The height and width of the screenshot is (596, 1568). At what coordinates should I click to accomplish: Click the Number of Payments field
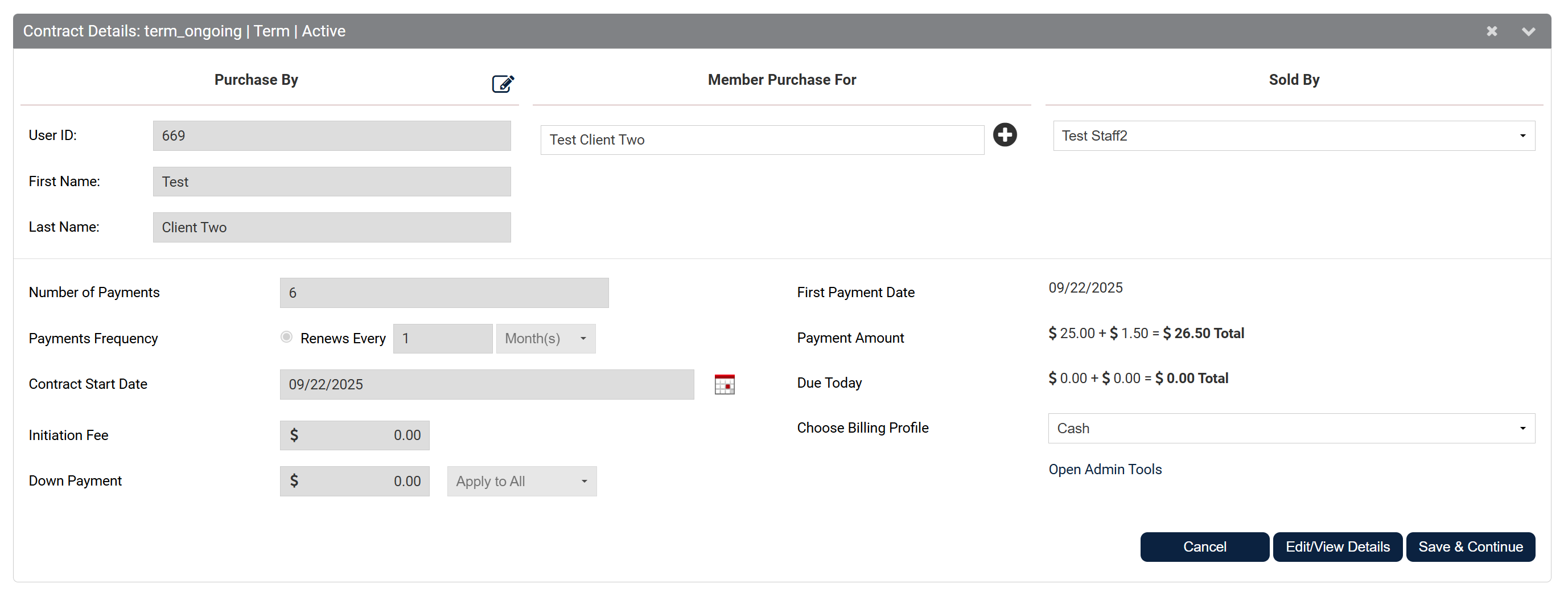444,293
